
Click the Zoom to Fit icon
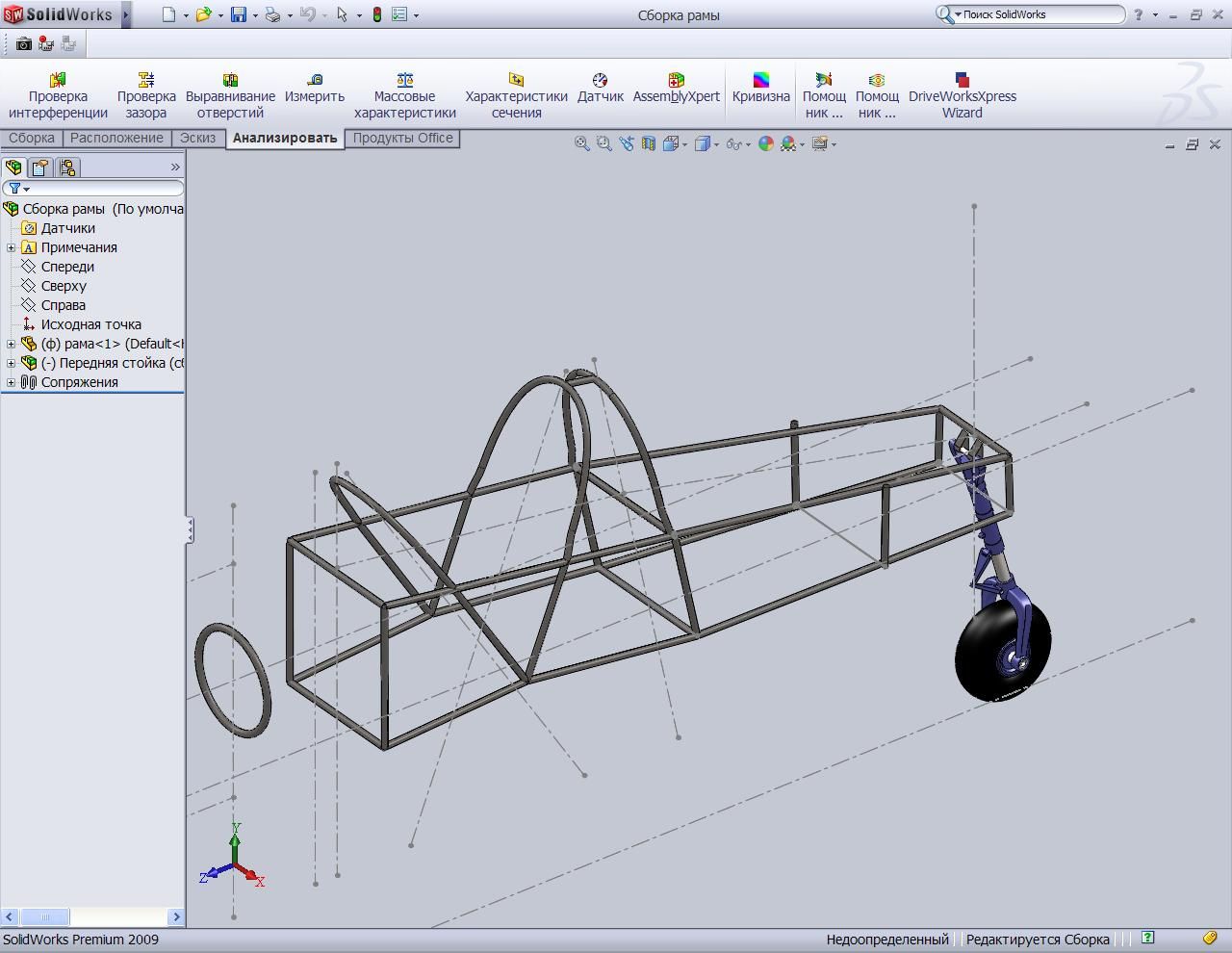[581, 143]
